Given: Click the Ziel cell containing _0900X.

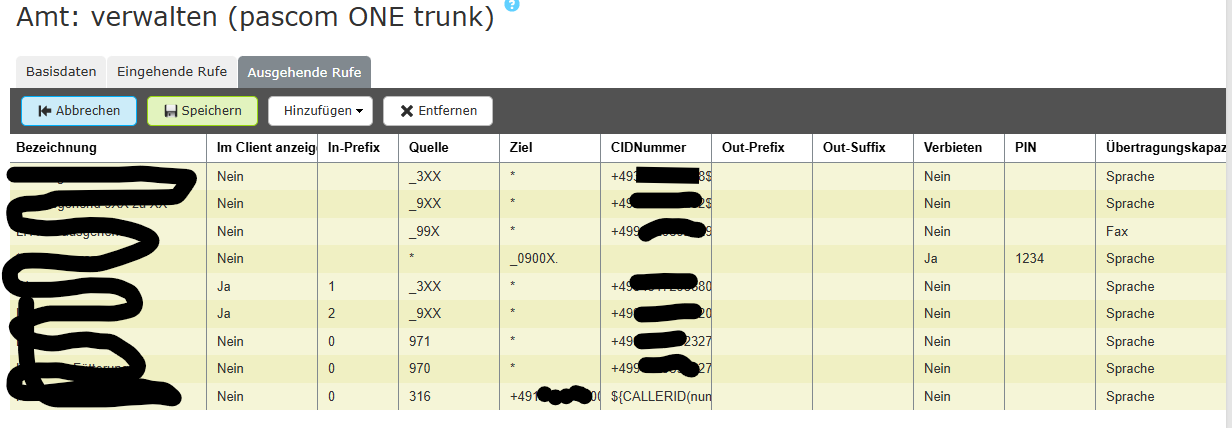Looking at the screenshot, I should (x=534, y=258).
